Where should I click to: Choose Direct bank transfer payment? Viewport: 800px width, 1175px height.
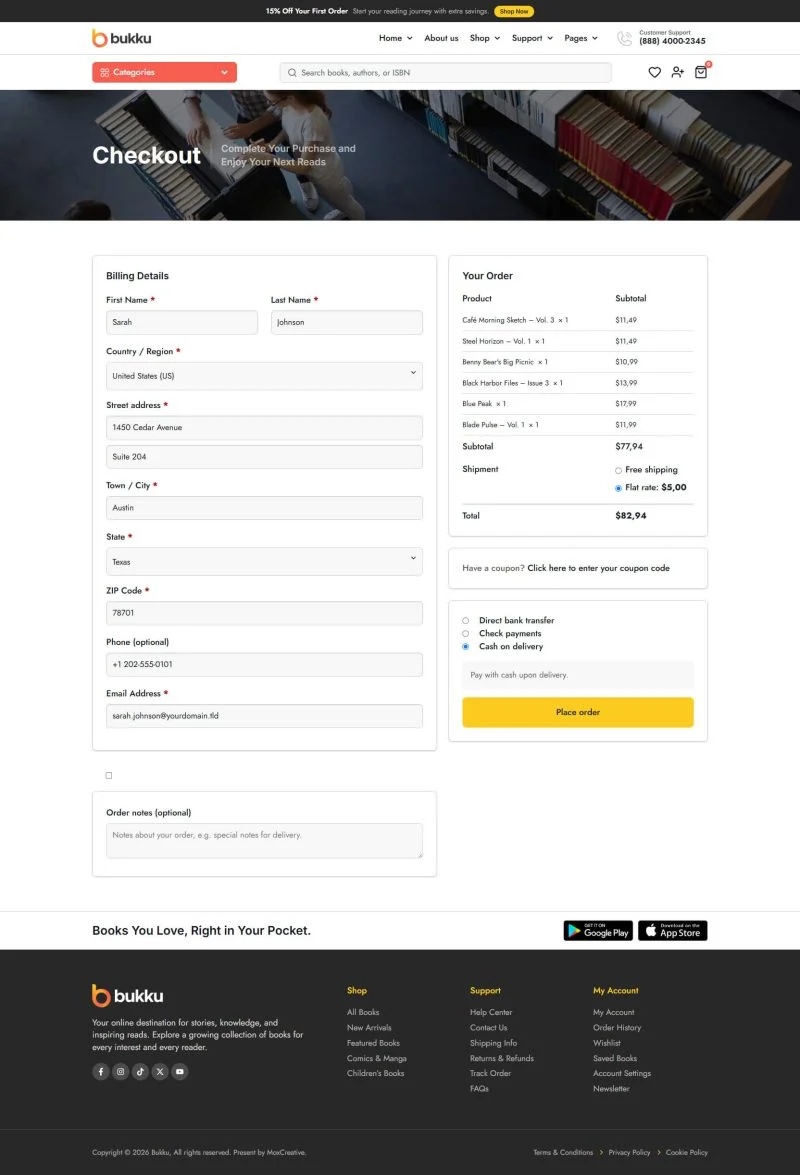(465, 620)
